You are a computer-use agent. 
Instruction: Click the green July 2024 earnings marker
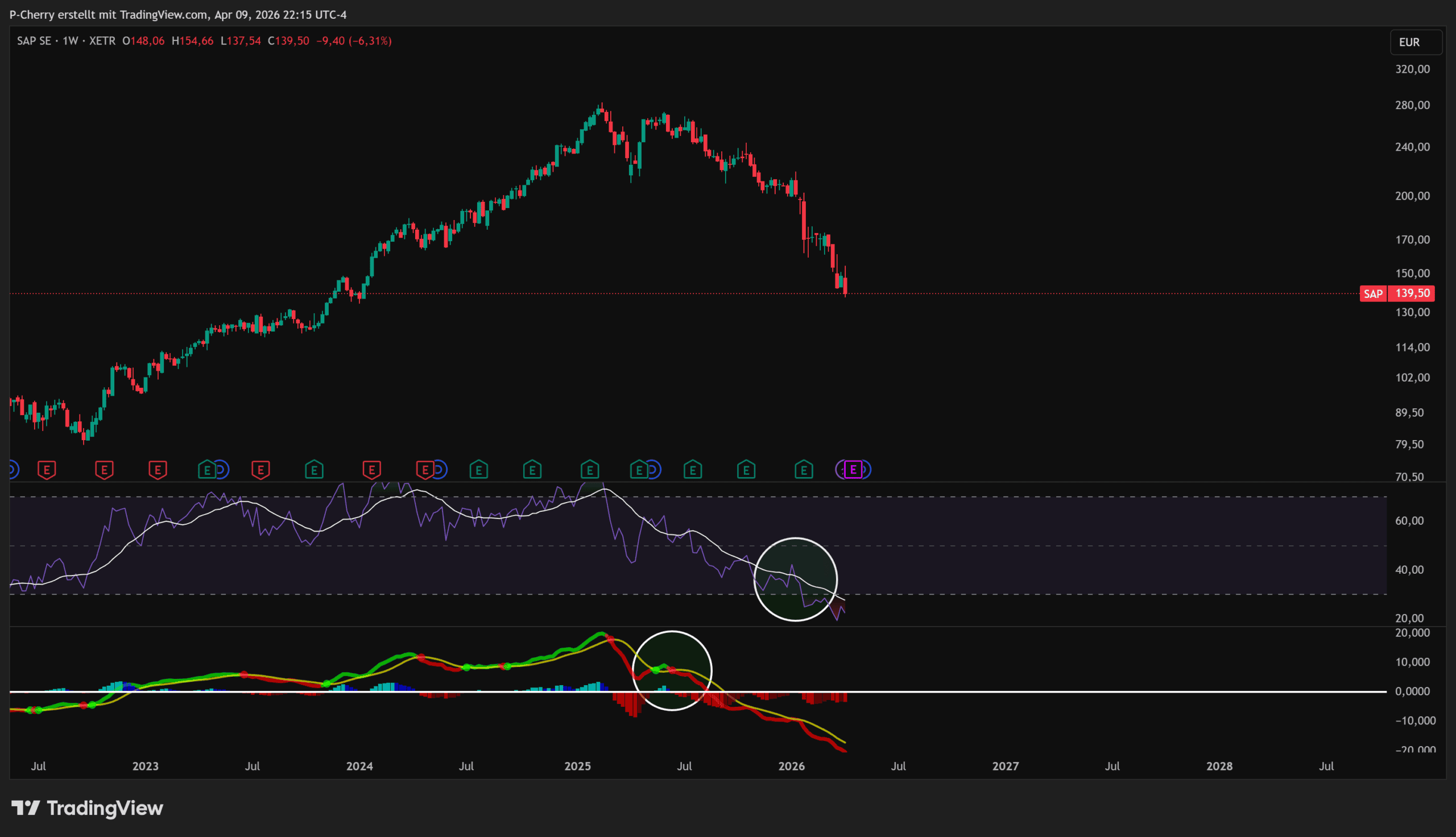click(x=479, y=470)
